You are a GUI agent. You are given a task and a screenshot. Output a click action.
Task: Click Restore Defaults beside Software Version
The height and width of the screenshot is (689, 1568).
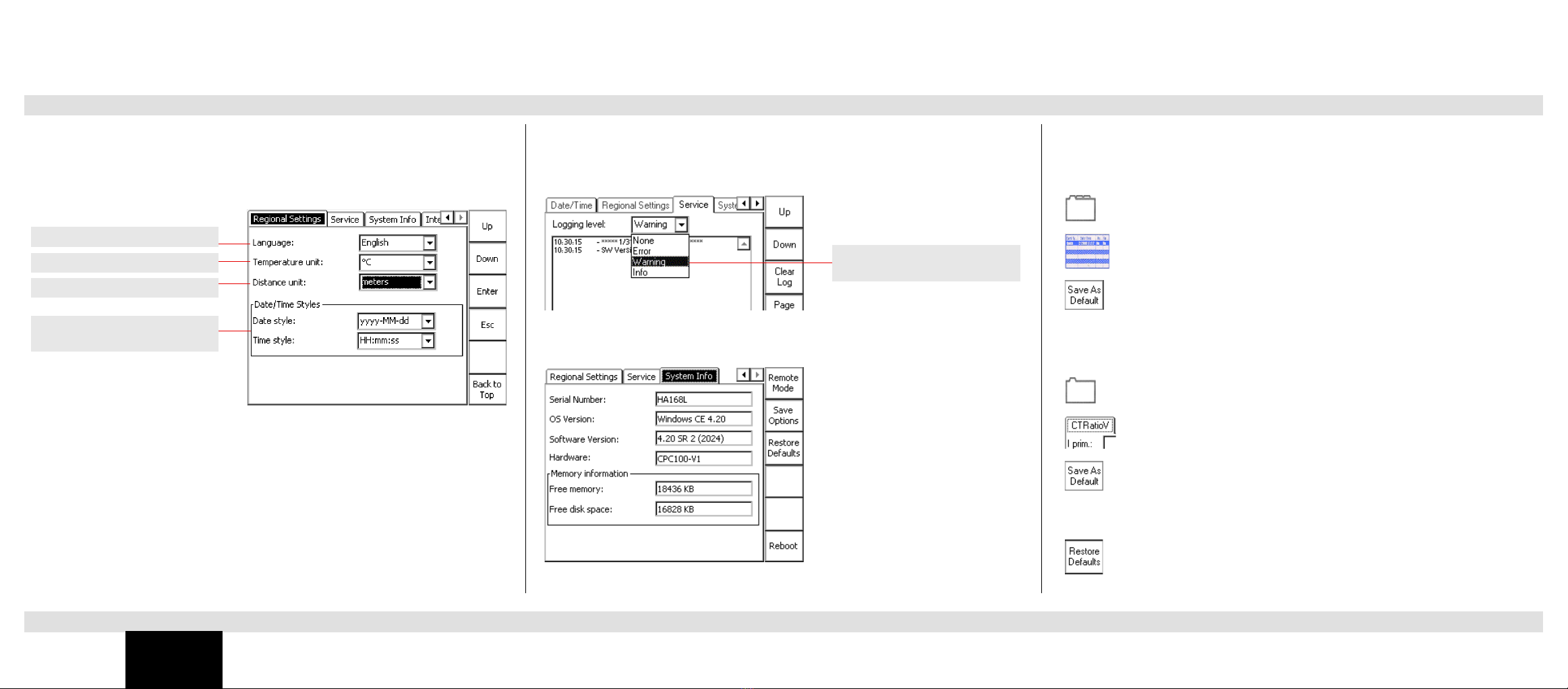pyautogui.click(x=784, y=448)
